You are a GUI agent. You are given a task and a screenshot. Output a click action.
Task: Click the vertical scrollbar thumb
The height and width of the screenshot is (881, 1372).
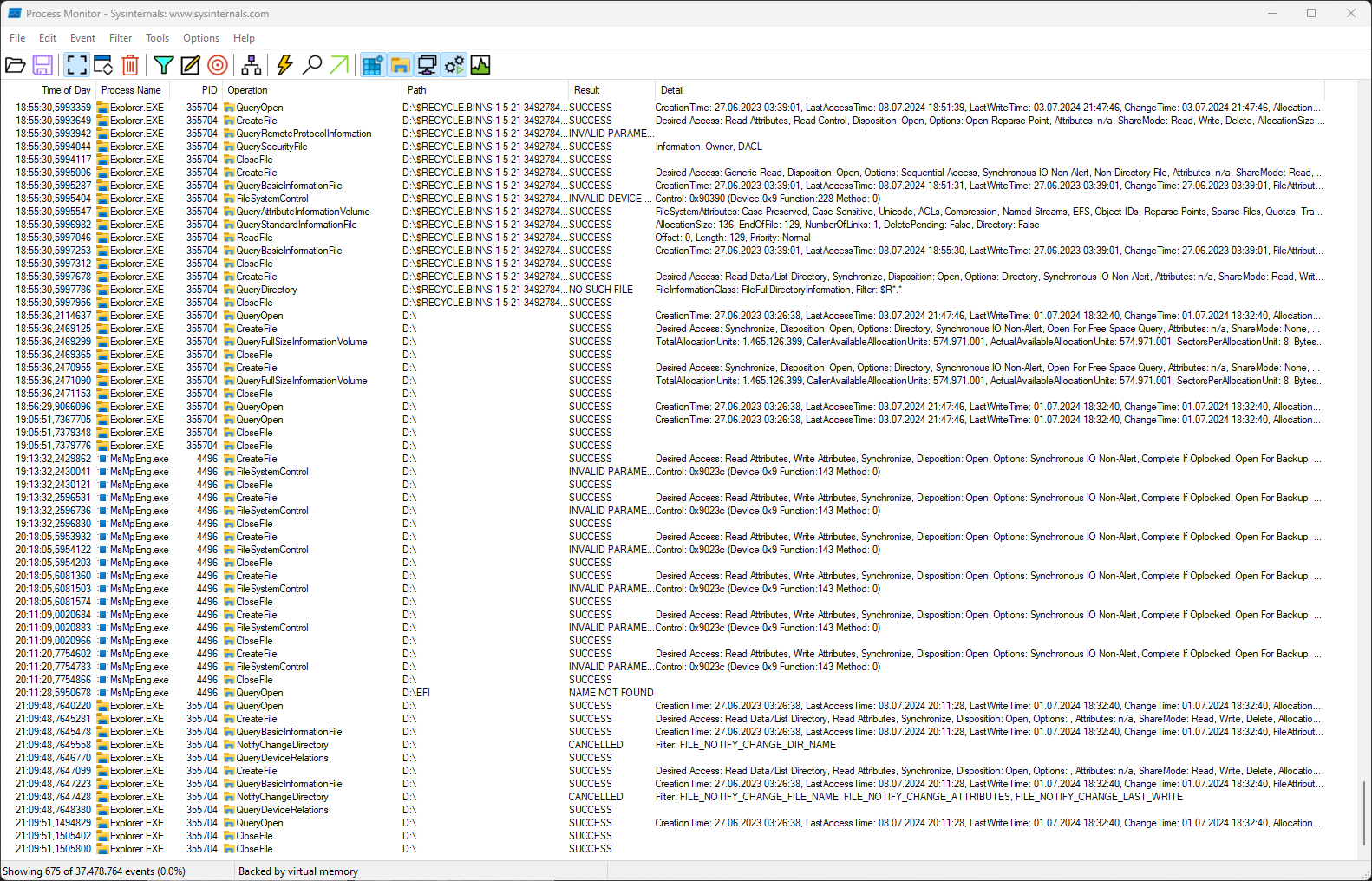pos(1363,813)
